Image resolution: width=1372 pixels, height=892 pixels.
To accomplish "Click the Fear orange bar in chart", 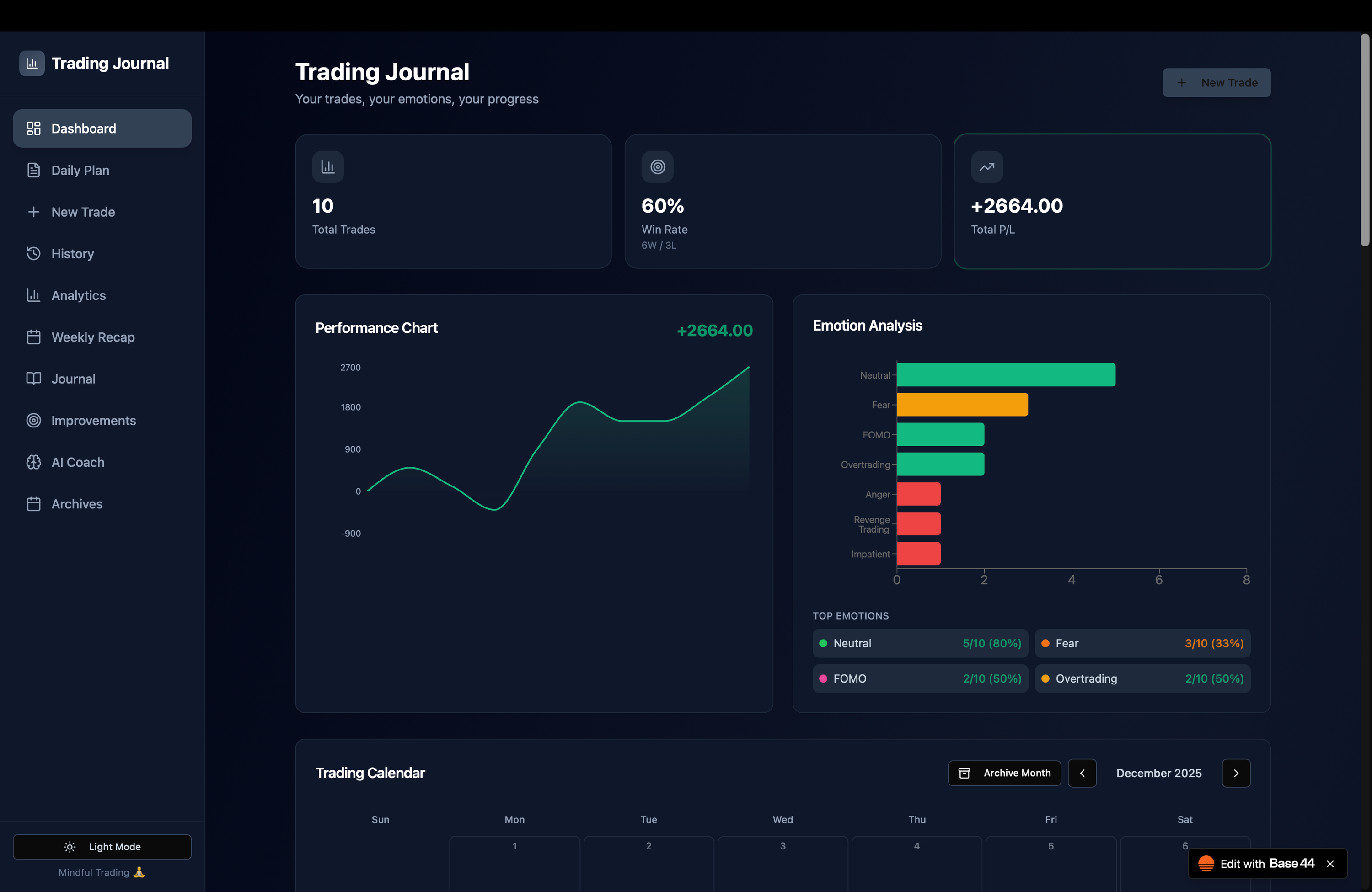I will tap(962, 405).
